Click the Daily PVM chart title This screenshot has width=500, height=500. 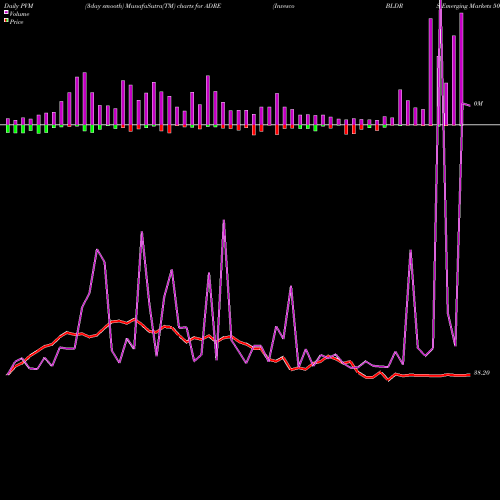coord(19,6)
